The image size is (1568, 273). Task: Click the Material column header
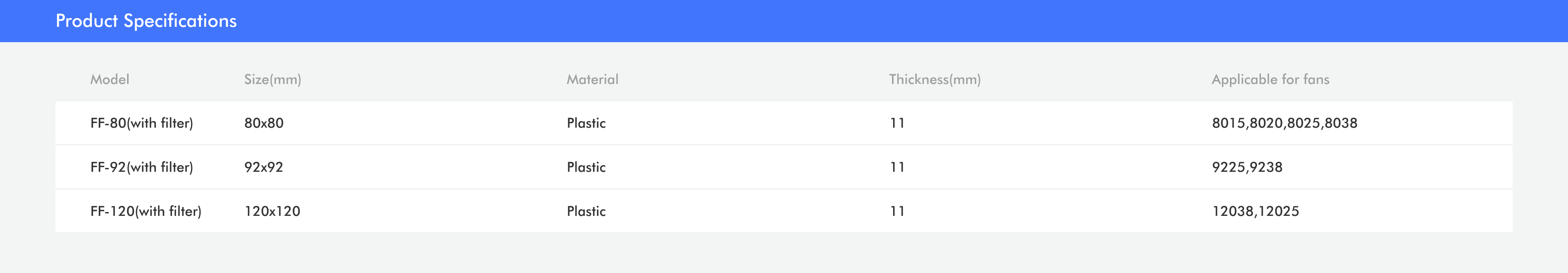(x=592, y=79)
